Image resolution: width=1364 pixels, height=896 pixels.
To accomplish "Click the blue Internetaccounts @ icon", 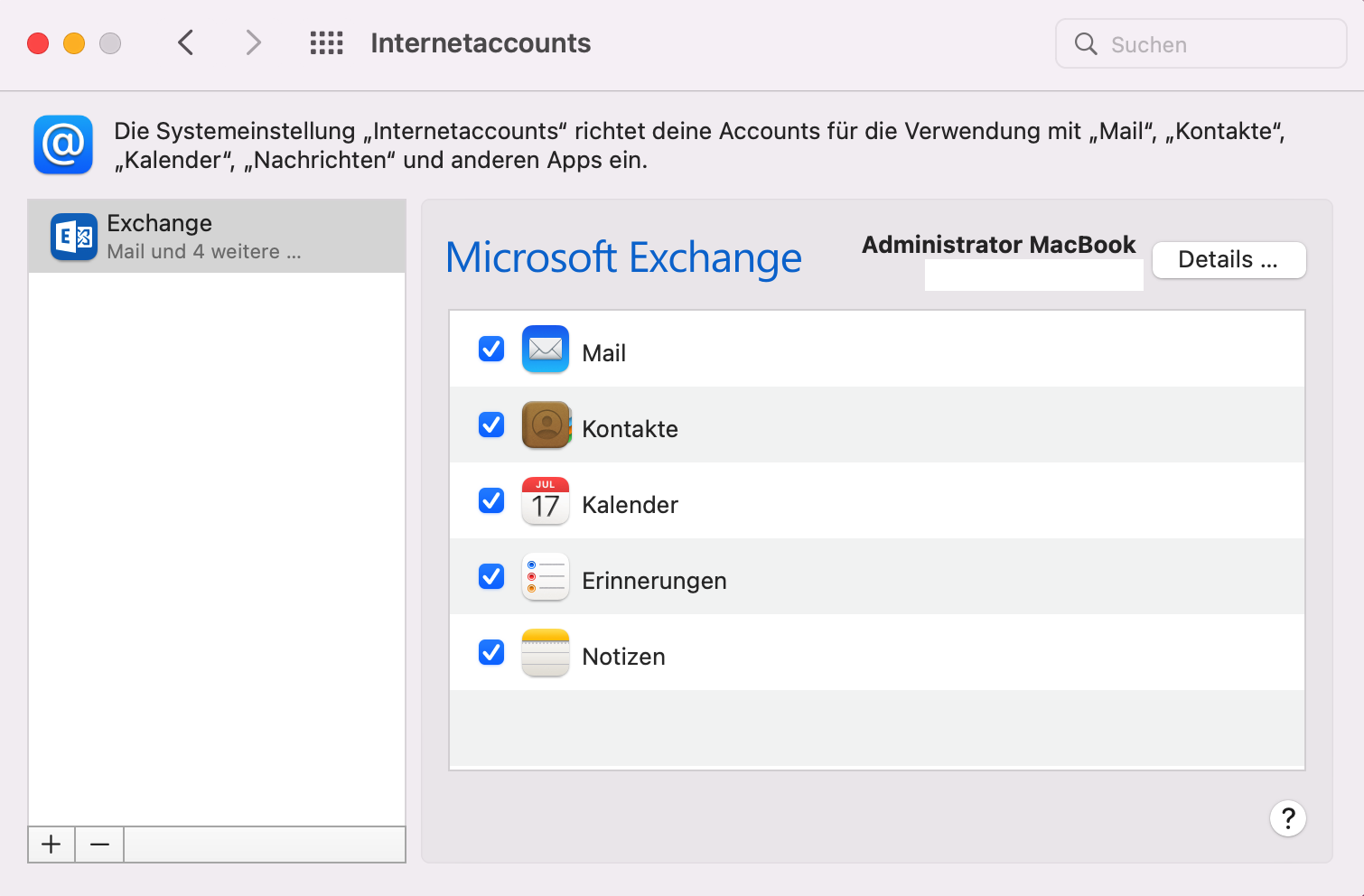I will [x=63, y=145].
